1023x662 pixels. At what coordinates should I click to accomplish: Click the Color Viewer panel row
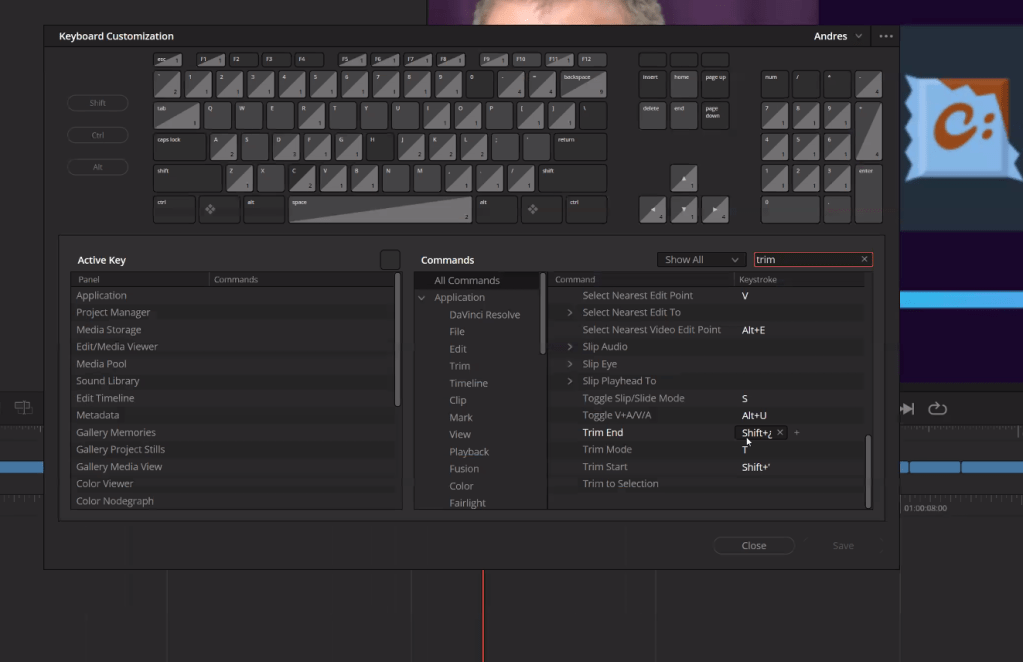tap(233, 484)
